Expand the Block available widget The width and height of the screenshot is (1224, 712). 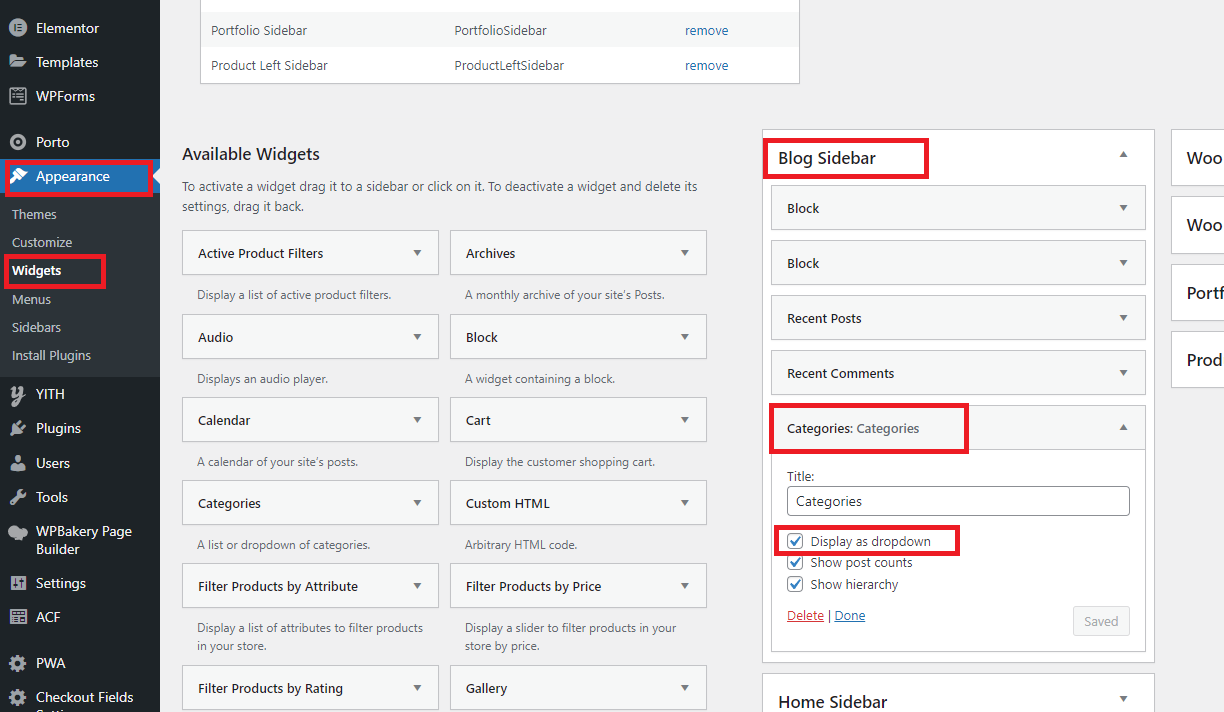point(685,337)
